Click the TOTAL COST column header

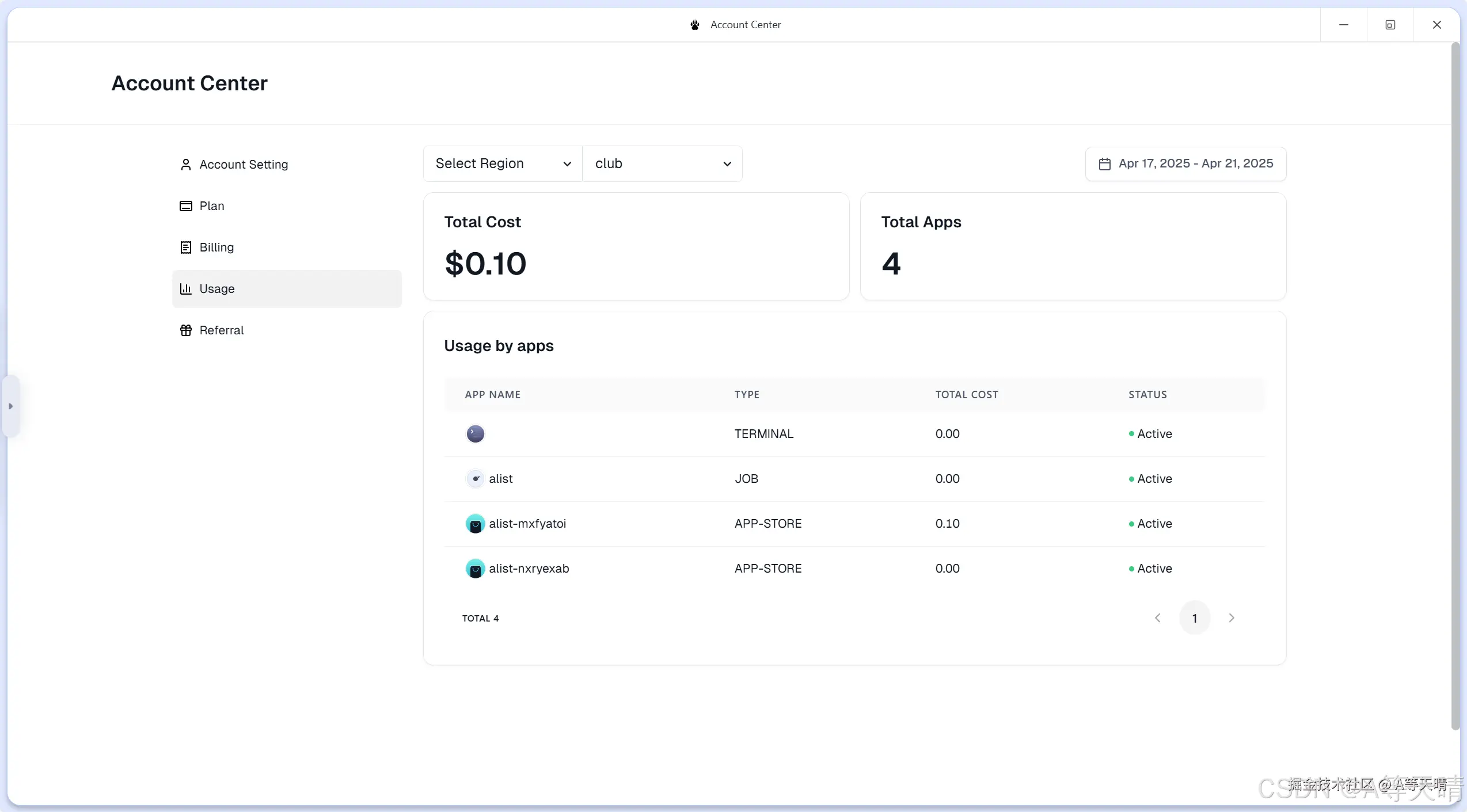pos(967,395)
